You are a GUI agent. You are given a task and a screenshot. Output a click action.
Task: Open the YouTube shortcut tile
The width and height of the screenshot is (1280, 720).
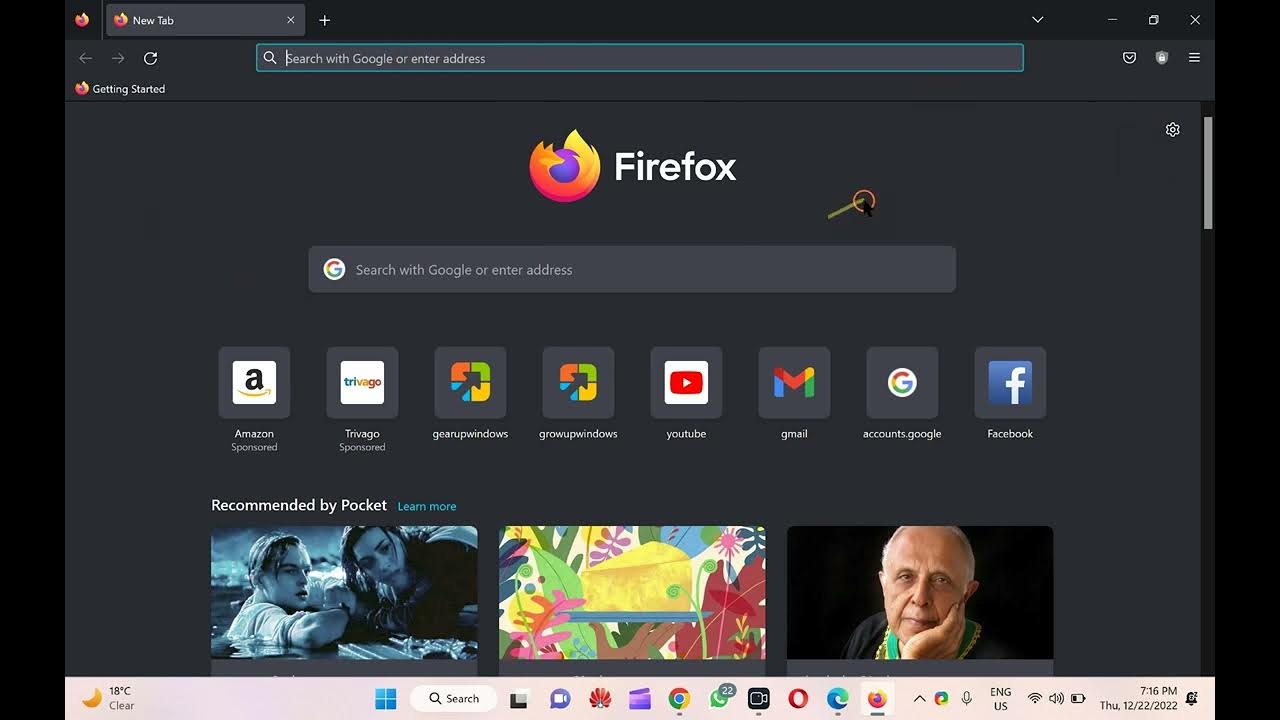[x=686, y=383]
